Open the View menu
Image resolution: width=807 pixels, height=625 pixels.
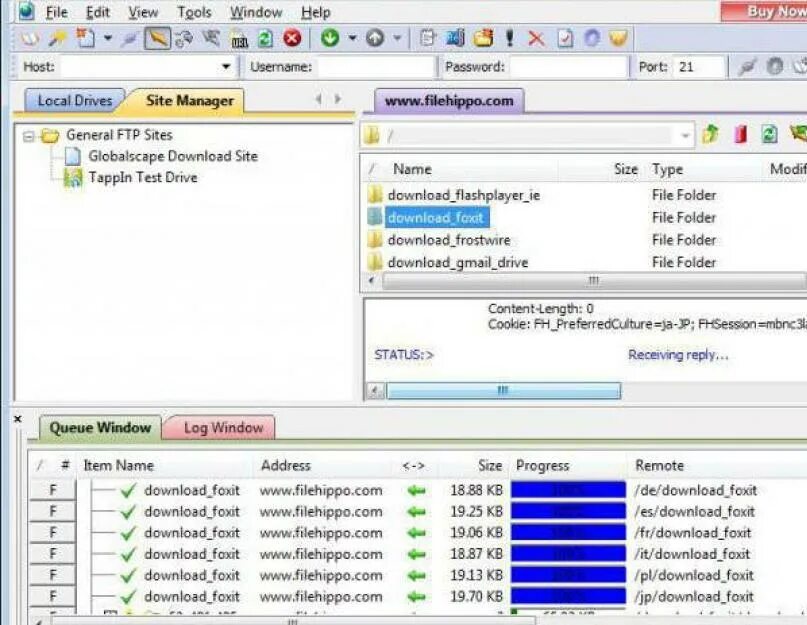point(143,12)
